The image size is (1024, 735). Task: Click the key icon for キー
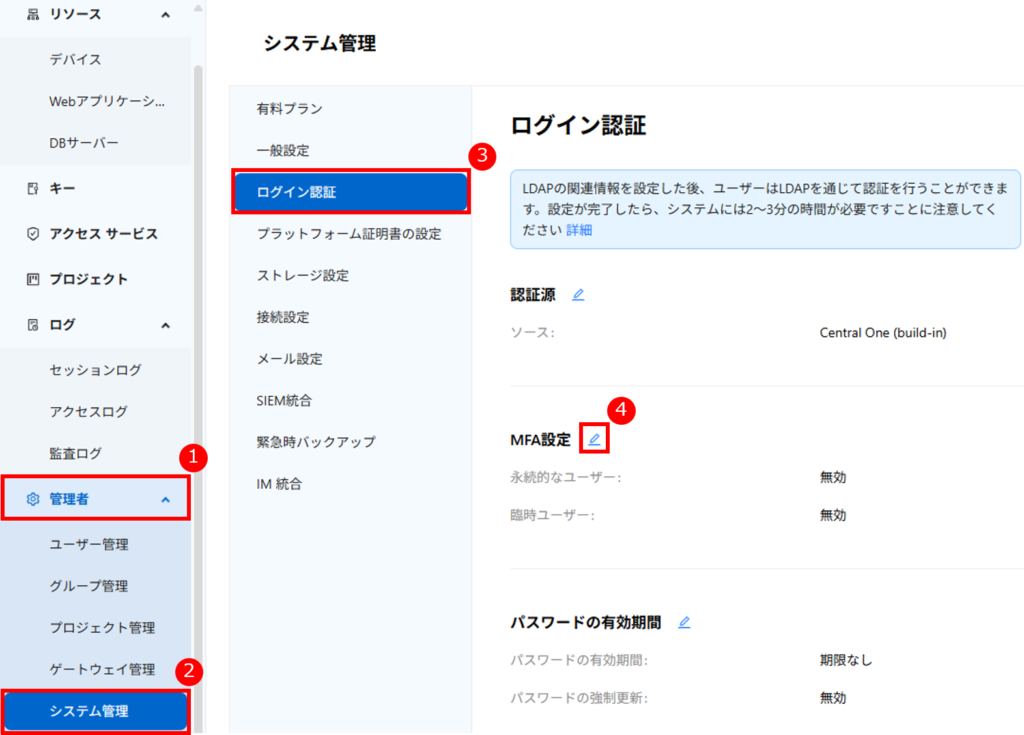pos(33,188)
